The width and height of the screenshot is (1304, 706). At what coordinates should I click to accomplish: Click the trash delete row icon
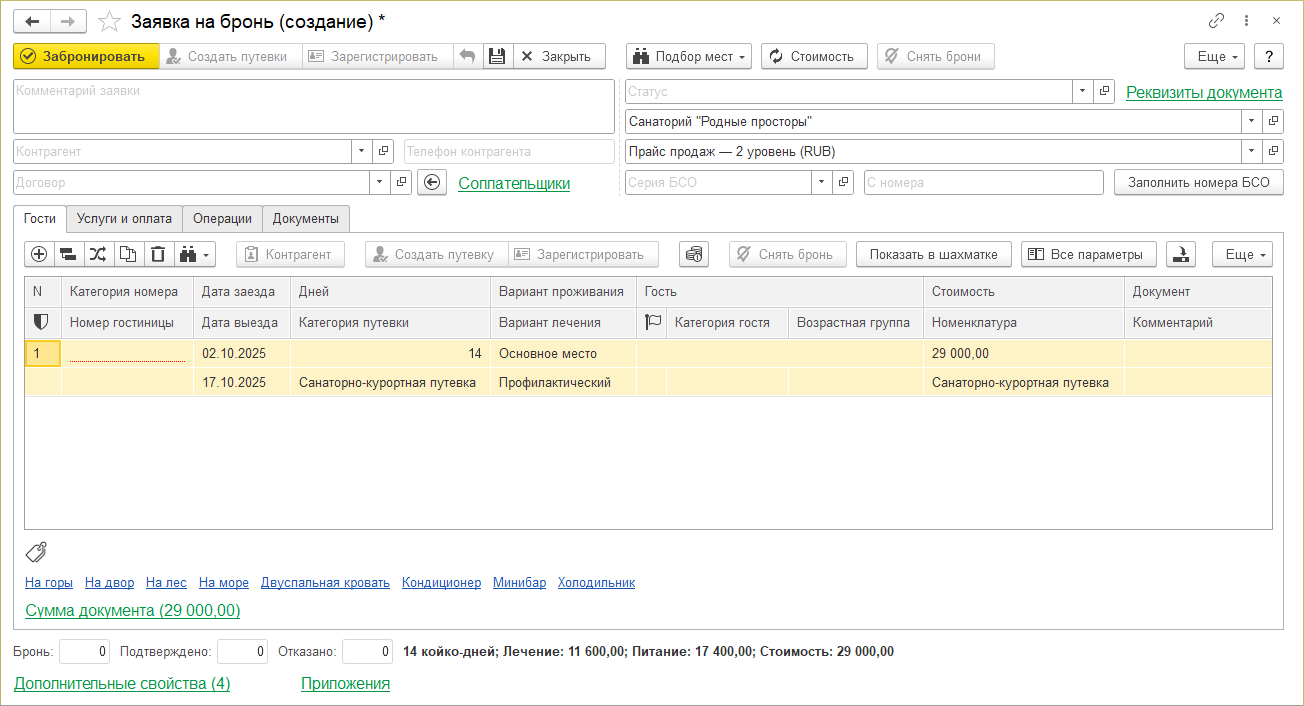coord(158,254)
